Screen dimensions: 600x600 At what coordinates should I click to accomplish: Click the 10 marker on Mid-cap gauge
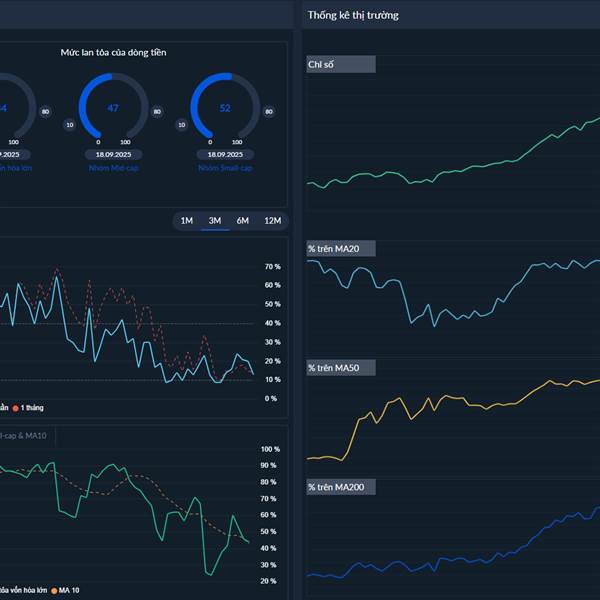pos(70,125)
